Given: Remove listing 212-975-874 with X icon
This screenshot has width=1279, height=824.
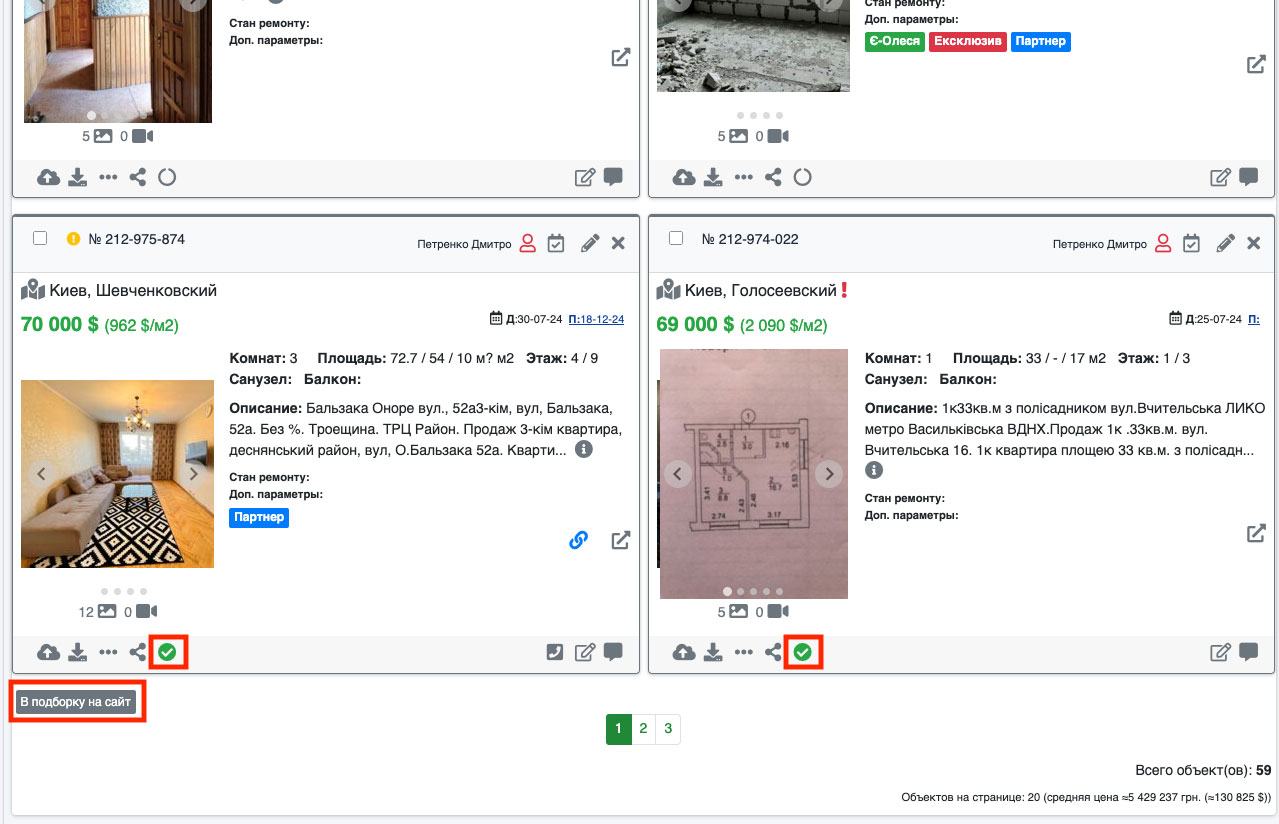Looking at the screenshot, I should click(618, 243).
